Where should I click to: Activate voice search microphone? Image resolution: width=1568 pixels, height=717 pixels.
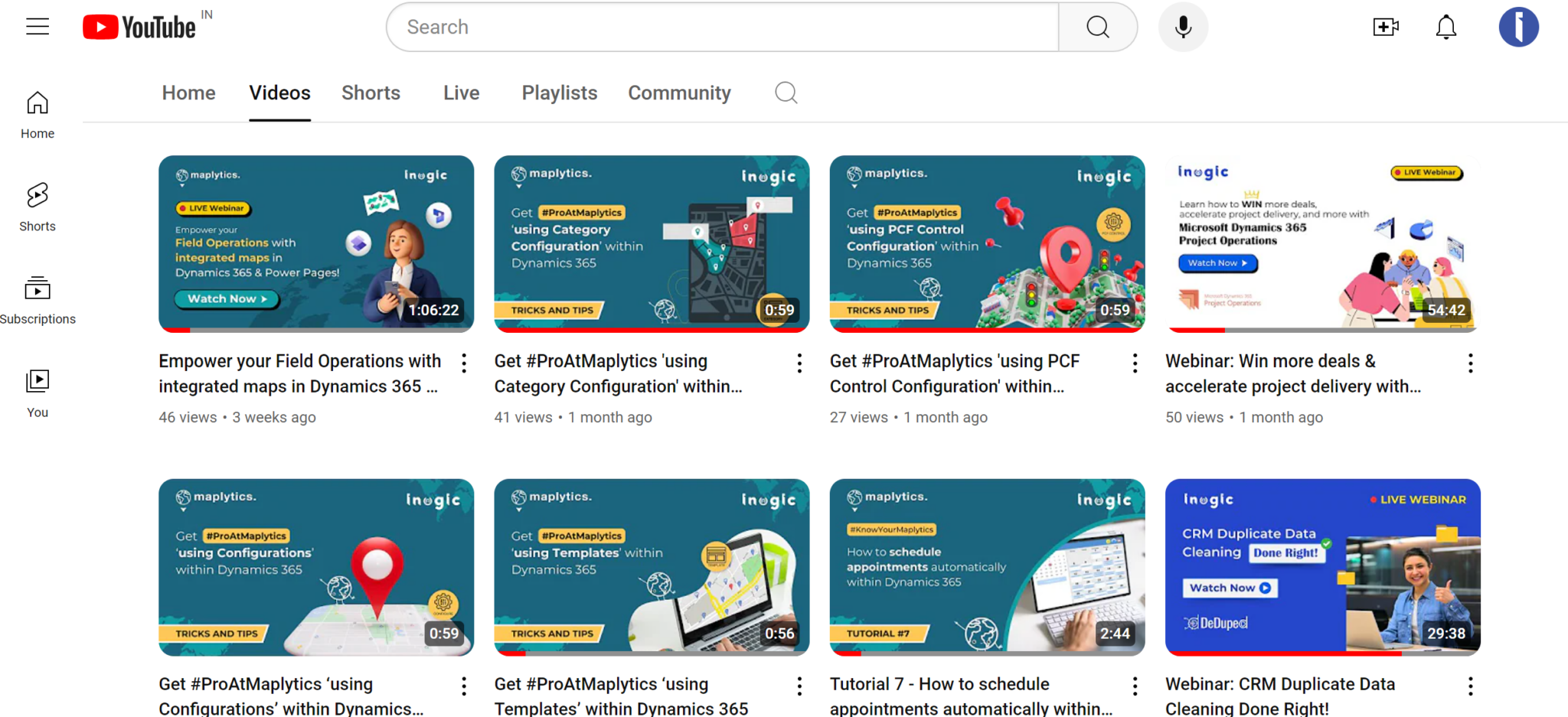[1183, 27]
